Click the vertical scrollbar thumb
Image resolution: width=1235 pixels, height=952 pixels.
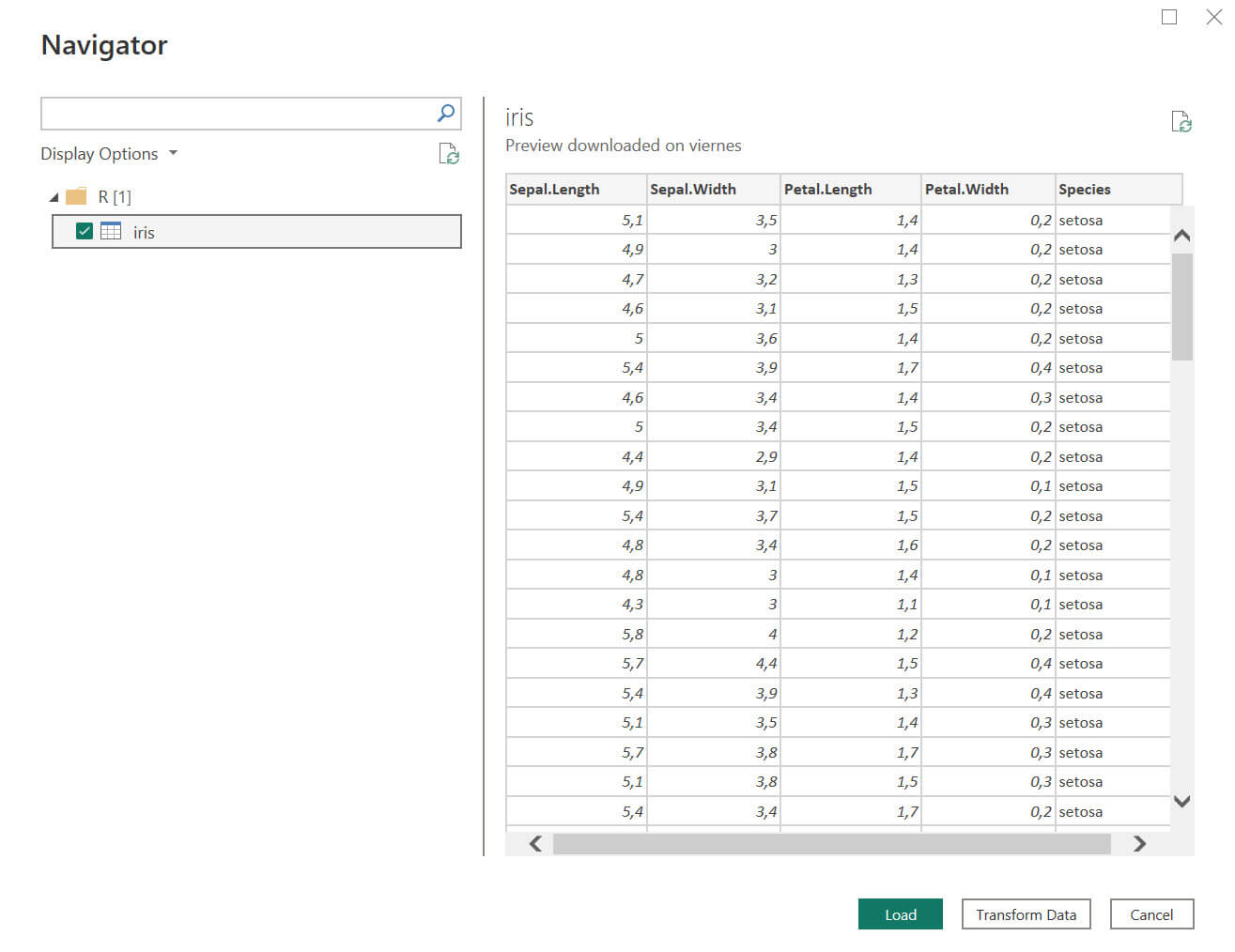(x=1181, y=307)
